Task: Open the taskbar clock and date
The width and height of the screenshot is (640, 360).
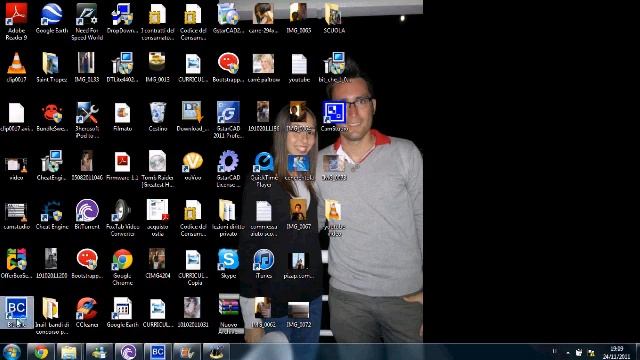Action: (x=616, y=352)
